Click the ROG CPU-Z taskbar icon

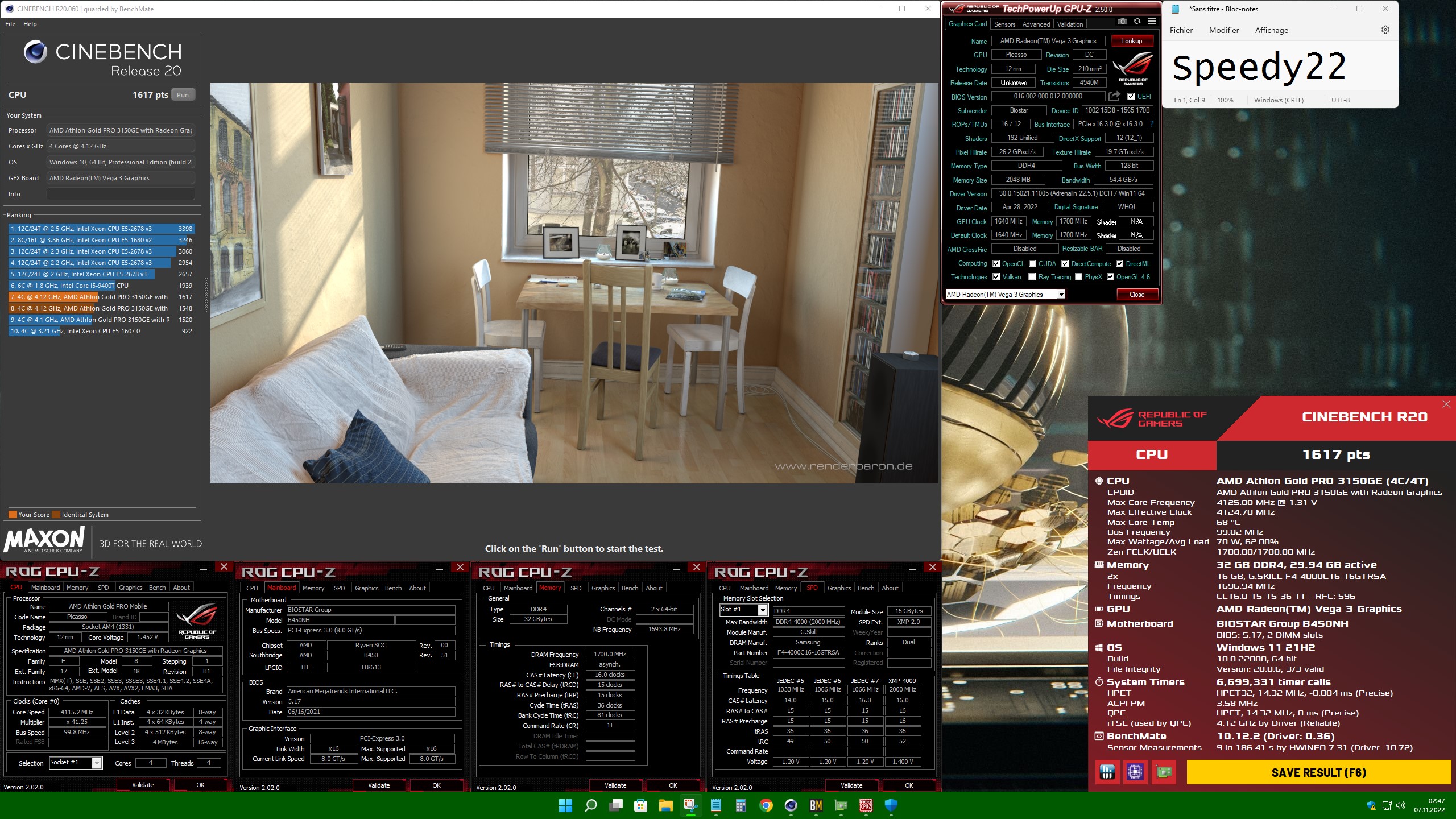click(866, 805)
